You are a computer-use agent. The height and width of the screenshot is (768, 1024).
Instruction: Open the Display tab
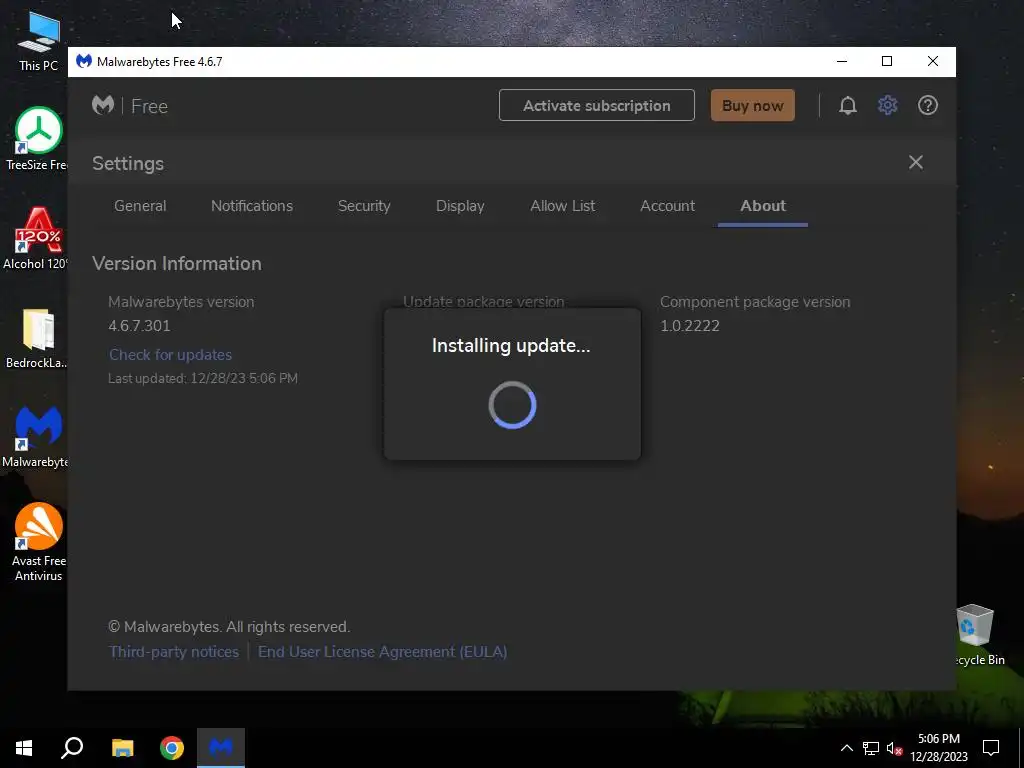click(460, 206)
